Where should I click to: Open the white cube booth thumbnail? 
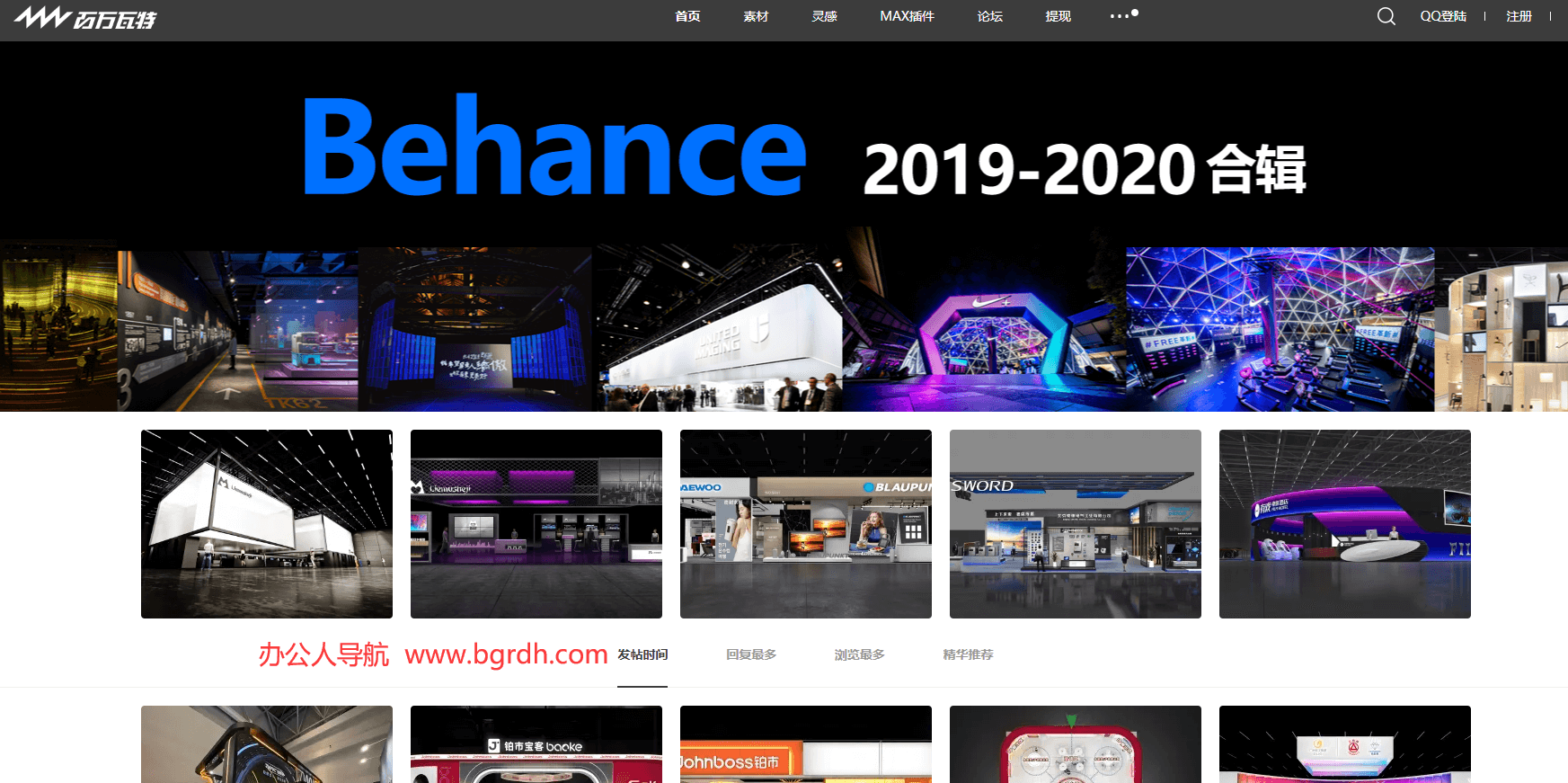267,524
